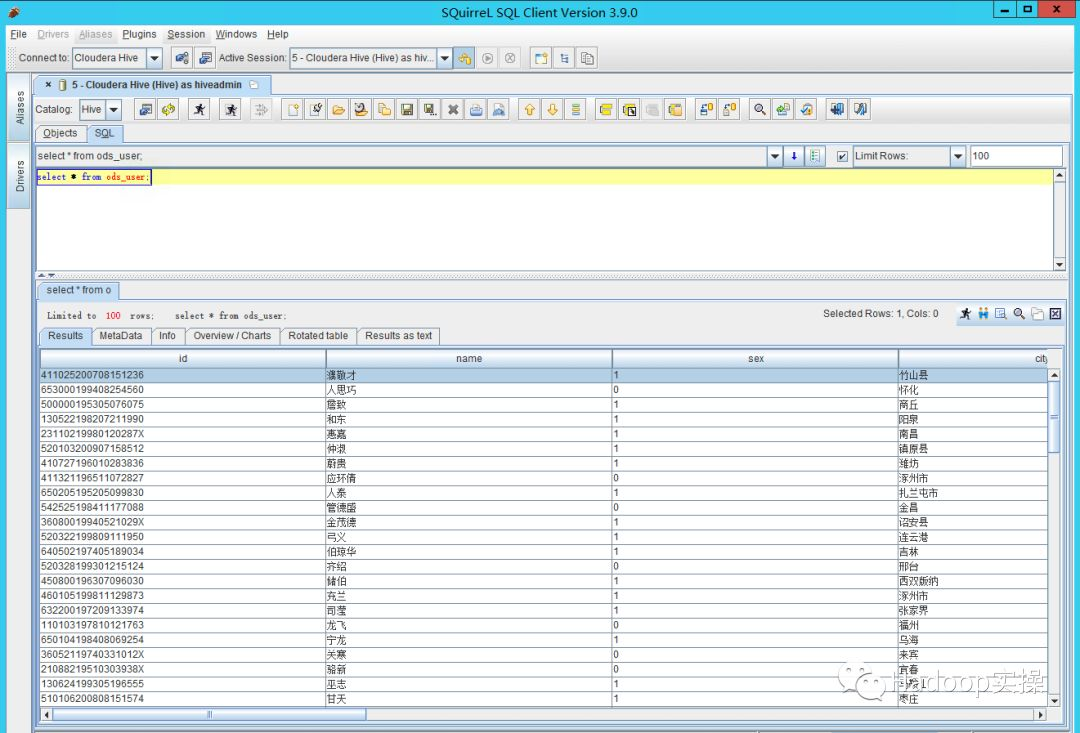Expand the SQL history combo dropdown
The height and width of the screenshot is (733, 1080).
pyautogui.click(x=775, y=156)
